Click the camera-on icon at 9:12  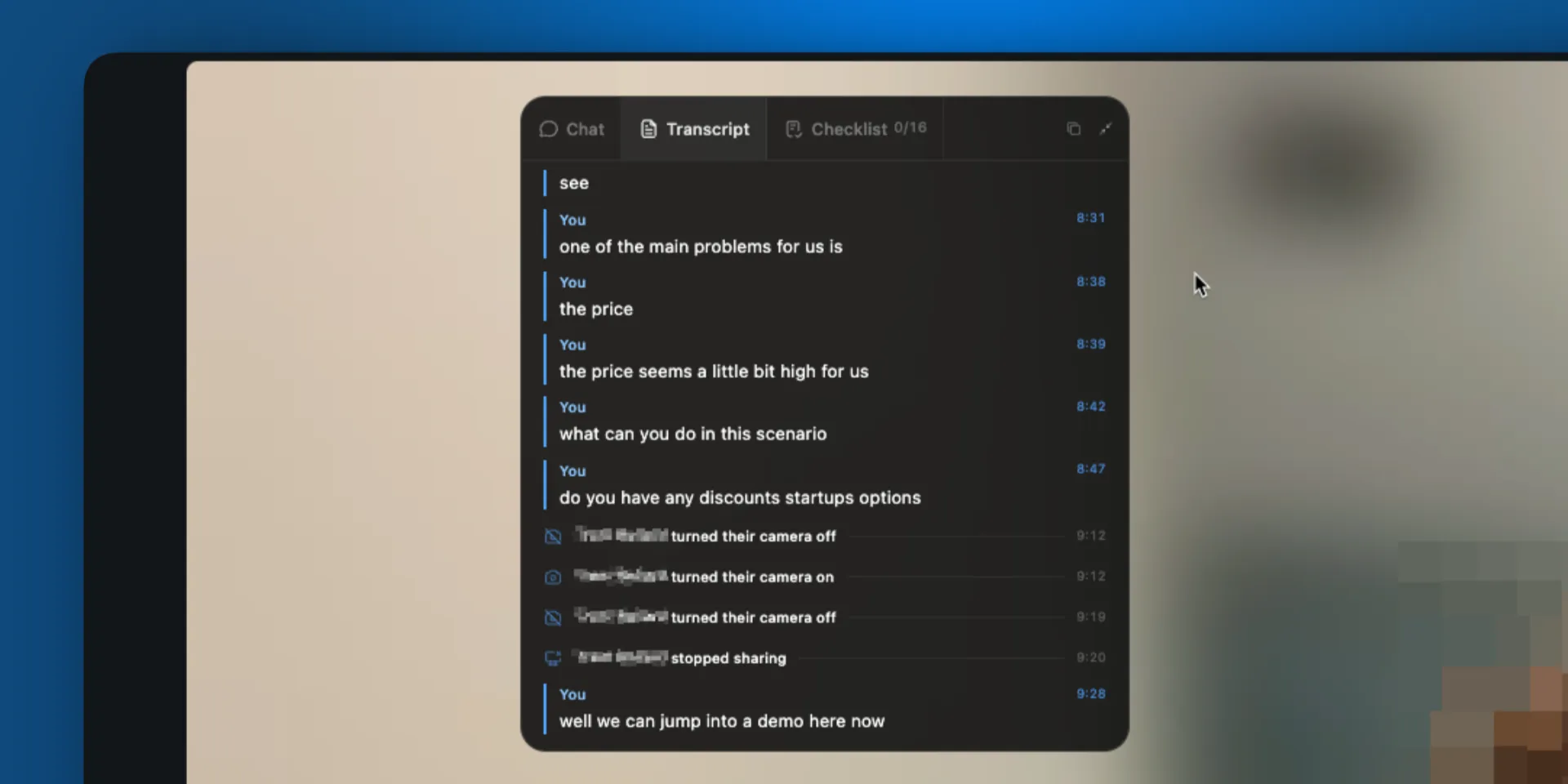(553, 577)
